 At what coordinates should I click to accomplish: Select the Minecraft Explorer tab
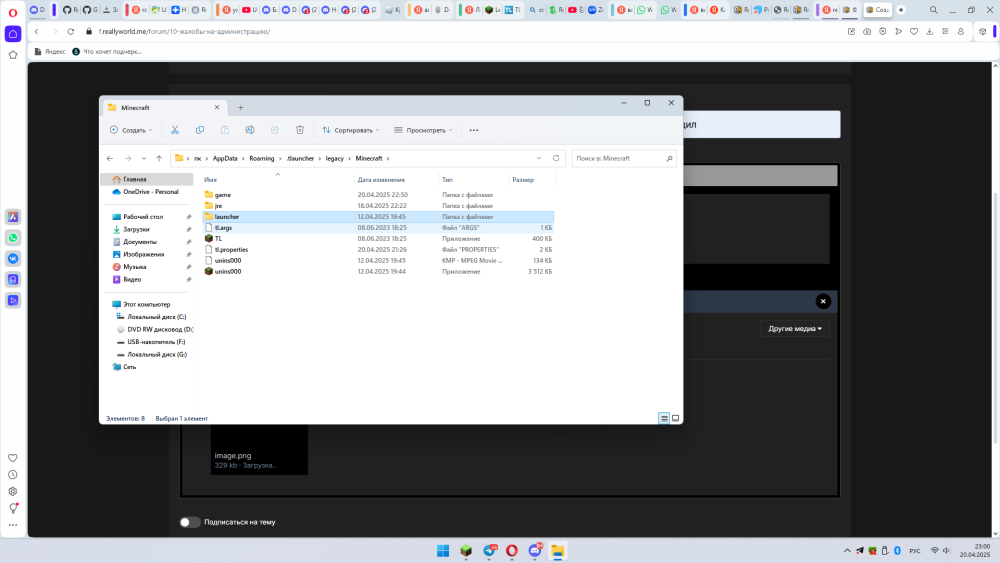[x=163, y=108]
